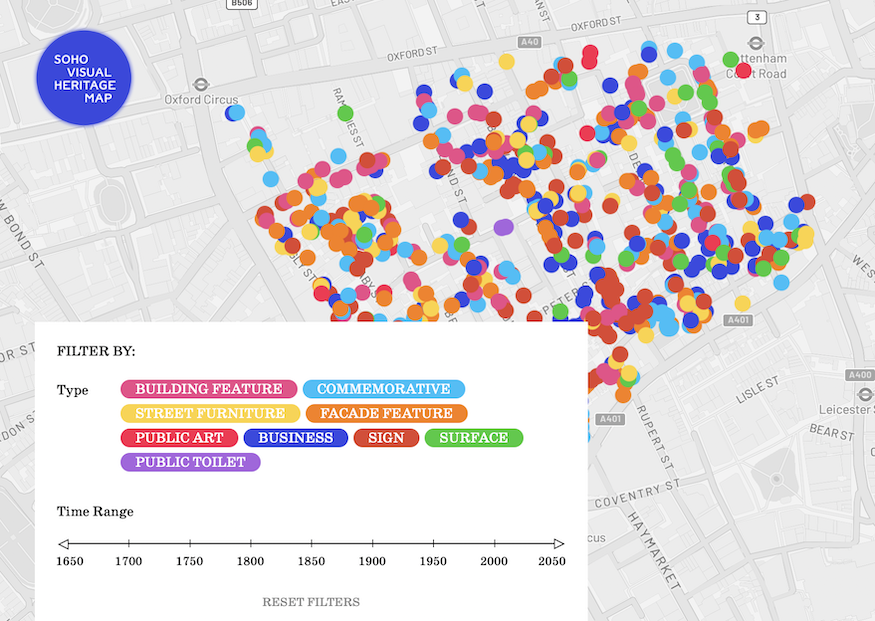
Task: Click the 1900 mark on time range slider
Action: point(372,545)
